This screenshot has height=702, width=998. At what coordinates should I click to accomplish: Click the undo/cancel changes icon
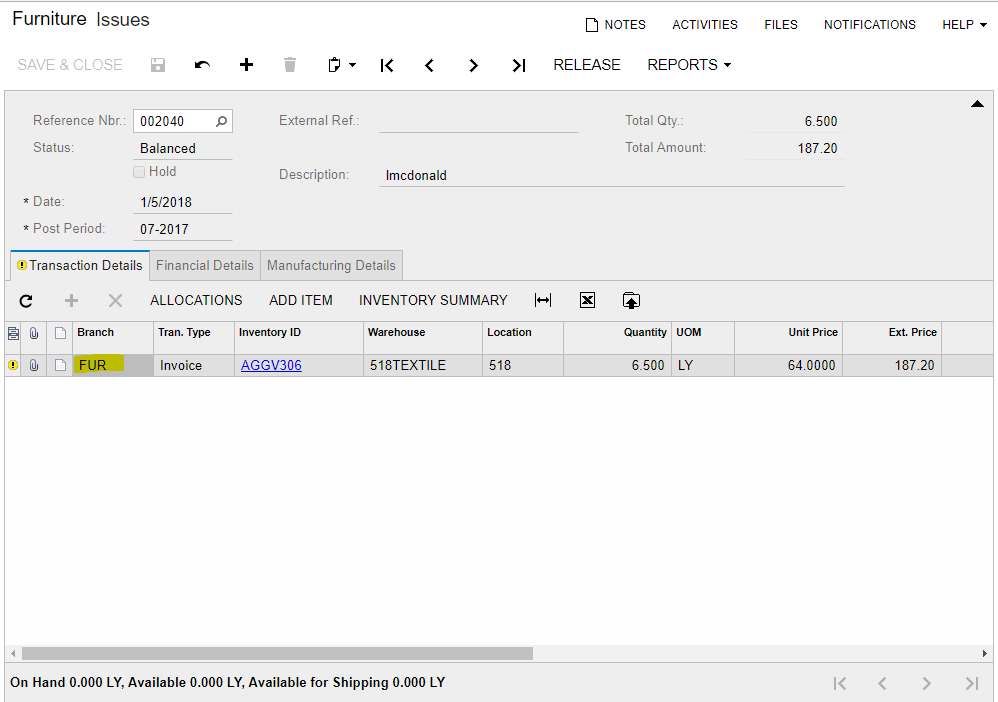202,65
